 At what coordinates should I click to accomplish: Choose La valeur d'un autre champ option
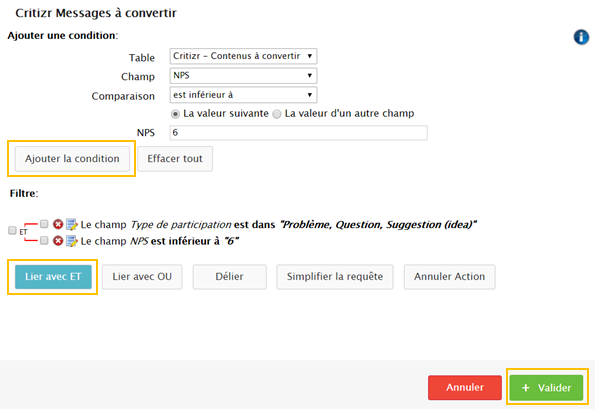pos(277,114)
